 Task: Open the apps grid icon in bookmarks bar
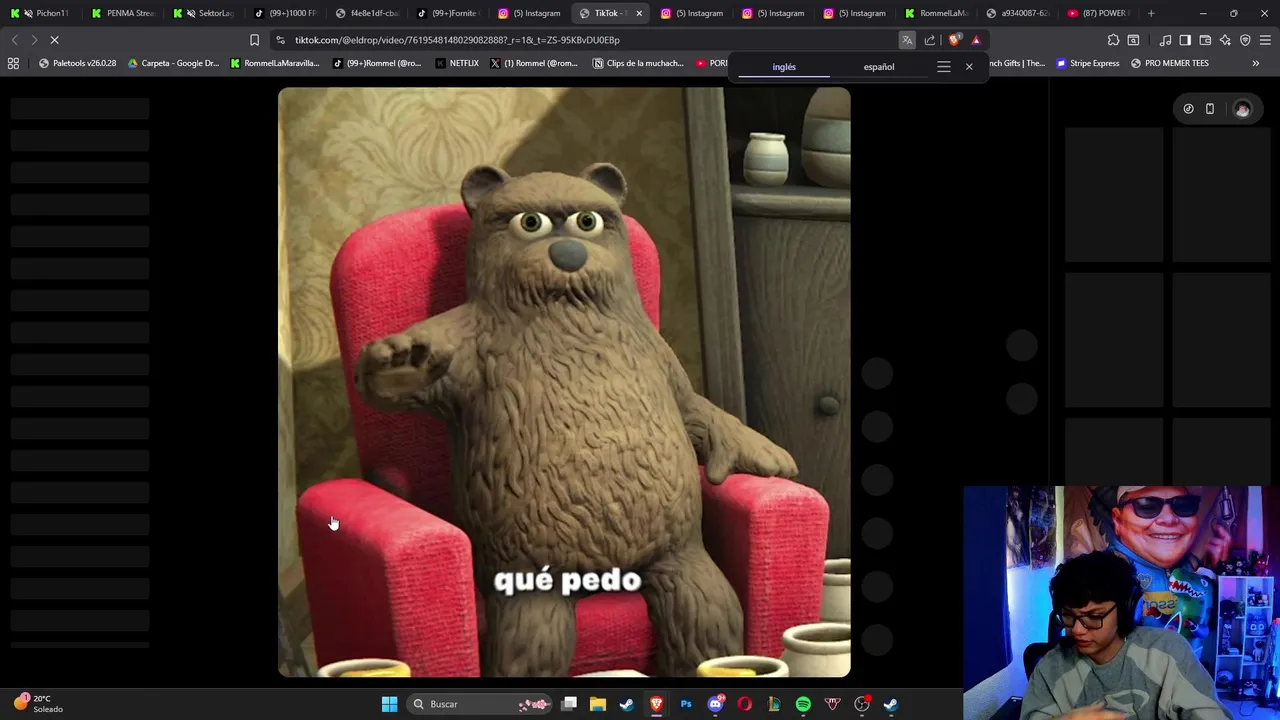pyautogui.click(x=13, y=63)
